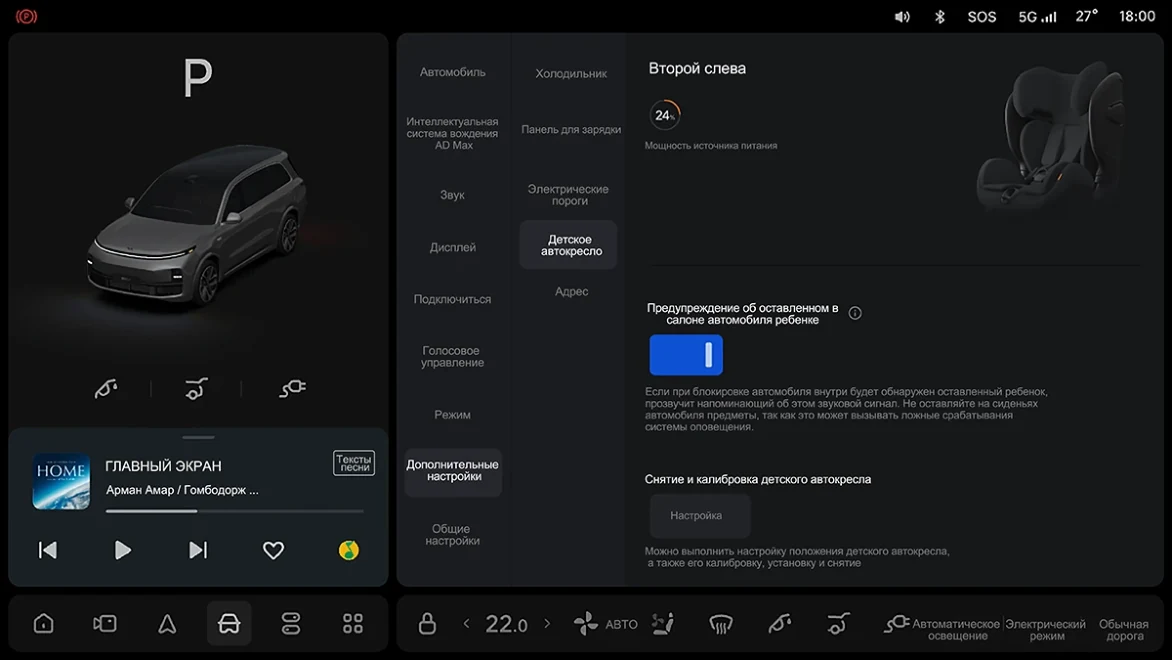Image resolution: width=1172 pixels, height=660 pixels.
Task: Tap the door lock icon
Action: pos(427,623)
